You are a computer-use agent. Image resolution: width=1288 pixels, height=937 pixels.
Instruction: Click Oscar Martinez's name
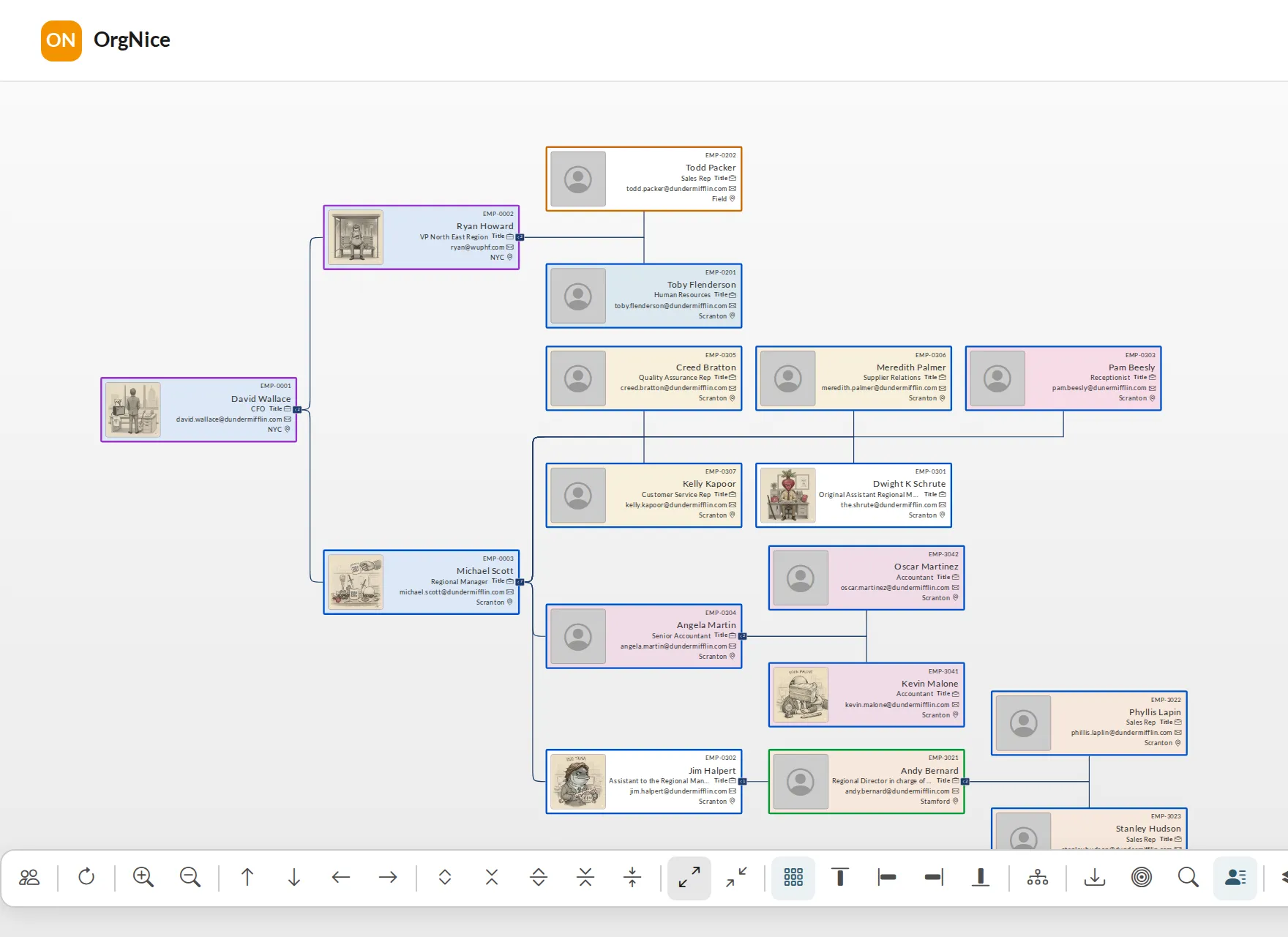point(926,567)
